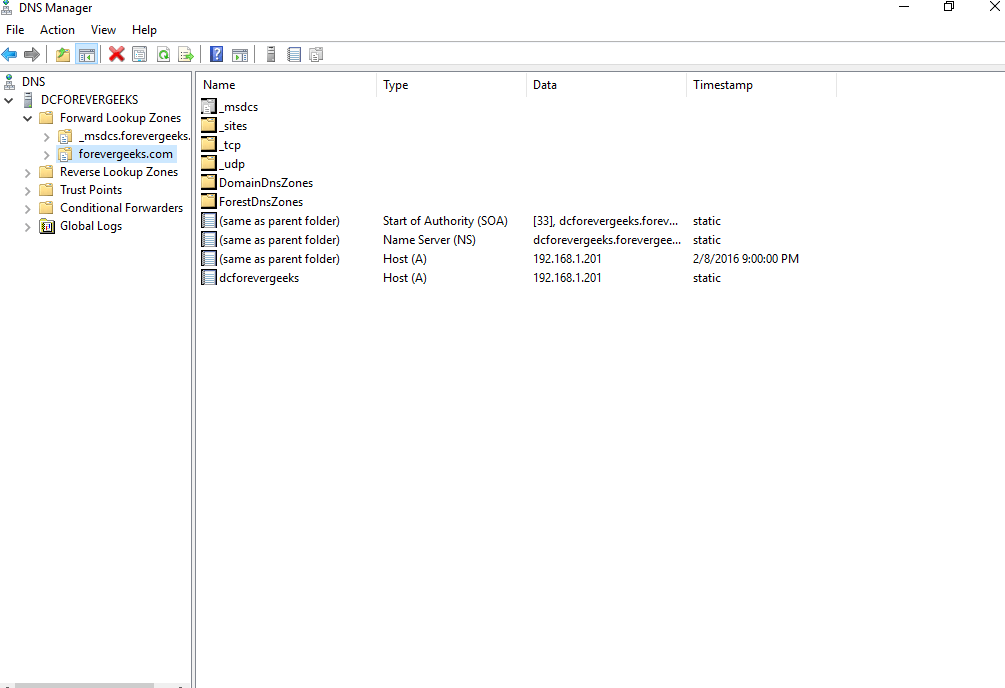Open Properties from the toolbar
The image size is (1005, 688).
click(x=140, y=55)
